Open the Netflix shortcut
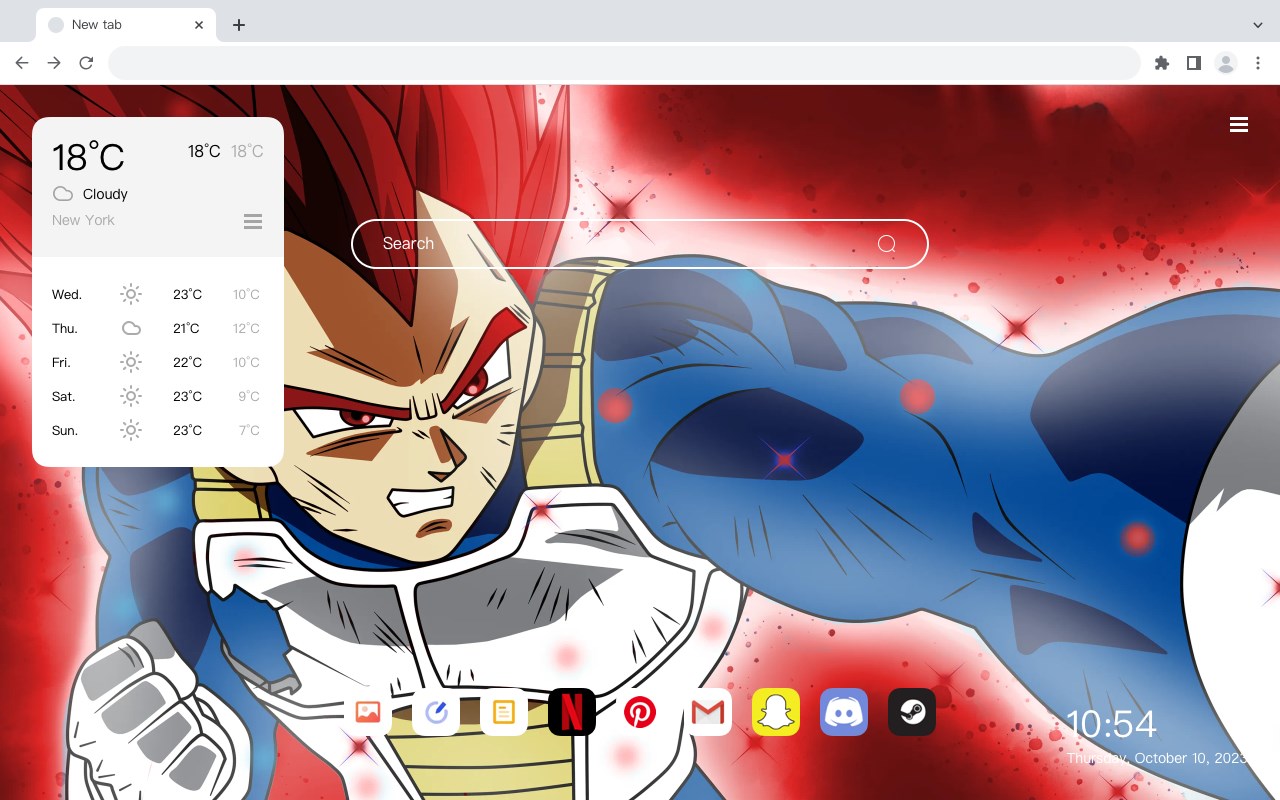This screenshot has height=800, width=1280. pos(572,712)
